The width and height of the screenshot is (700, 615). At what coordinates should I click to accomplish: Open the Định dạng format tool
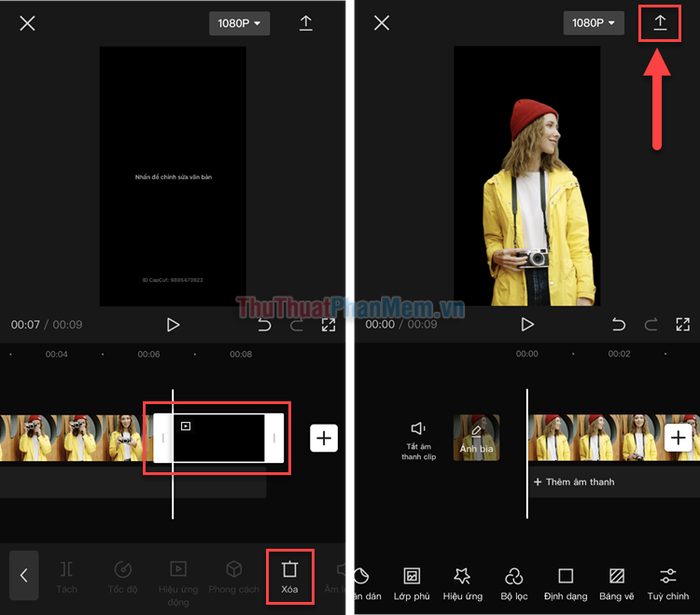point(566,584)
